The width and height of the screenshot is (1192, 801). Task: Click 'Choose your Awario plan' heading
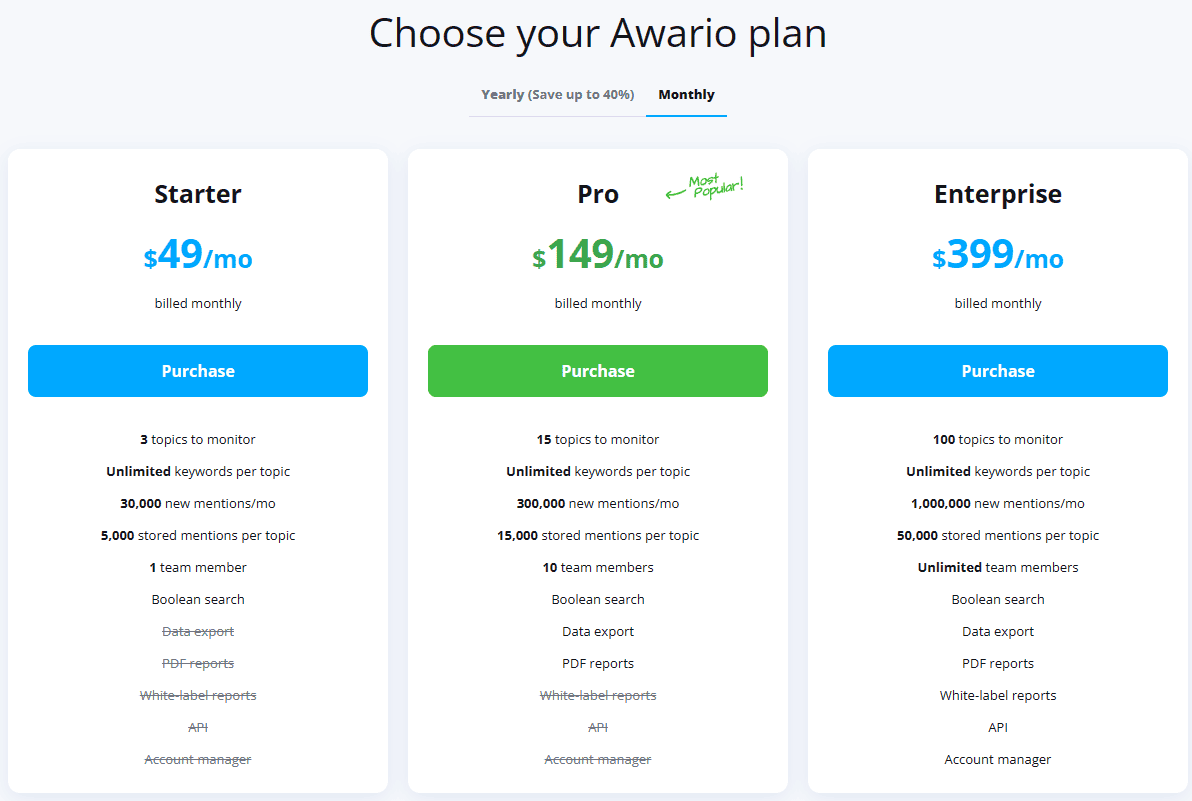pyautogui.click(x=598, y=33)
